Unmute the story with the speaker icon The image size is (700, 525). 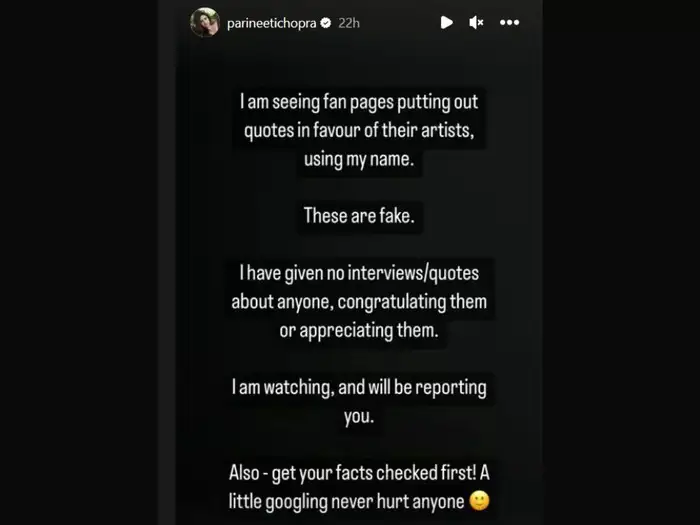point(476,22)
